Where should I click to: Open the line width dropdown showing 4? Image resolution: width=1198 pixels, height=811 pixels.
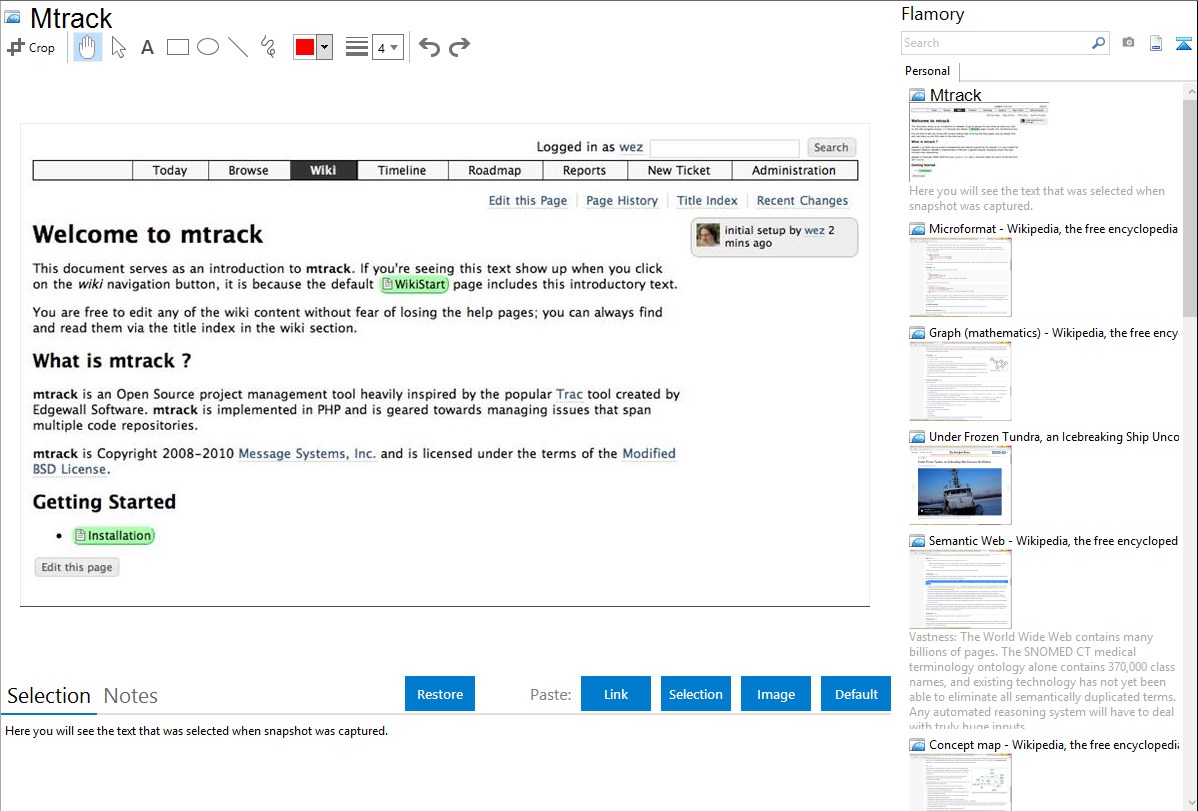(x=388, y=47)
